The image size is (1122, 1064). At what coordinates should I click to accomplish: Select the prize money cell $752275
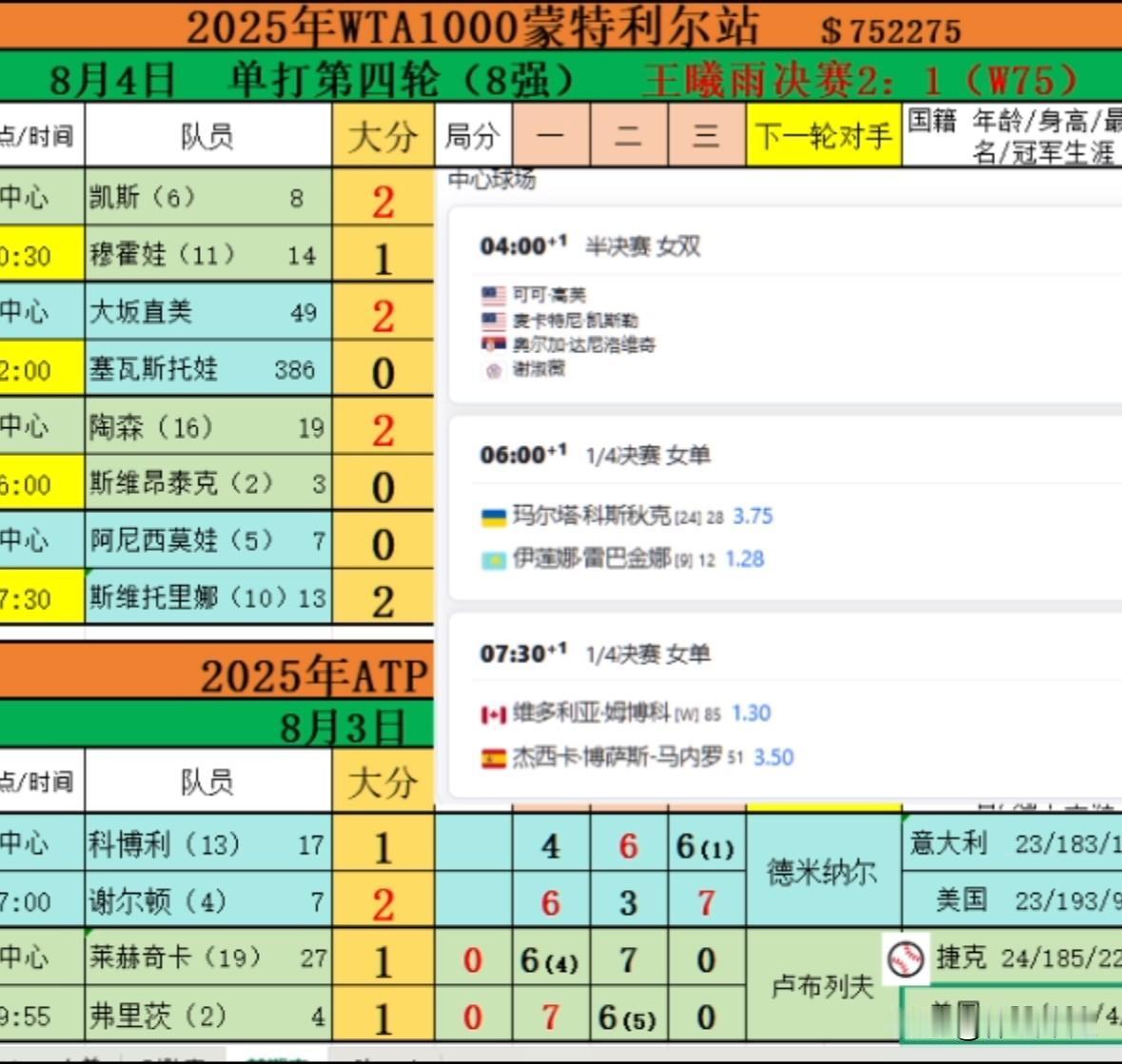click(x=891, y=30)
